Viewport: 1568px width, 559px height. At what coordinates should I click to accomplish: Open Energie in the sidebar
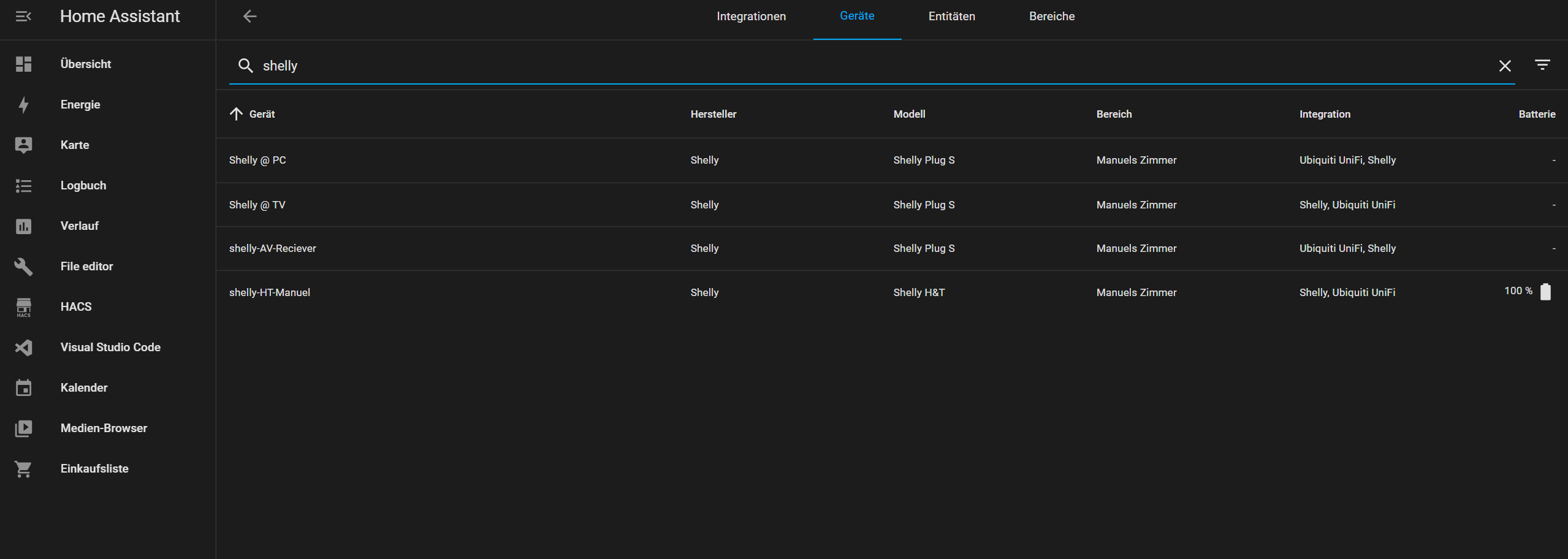coord(108,105)
